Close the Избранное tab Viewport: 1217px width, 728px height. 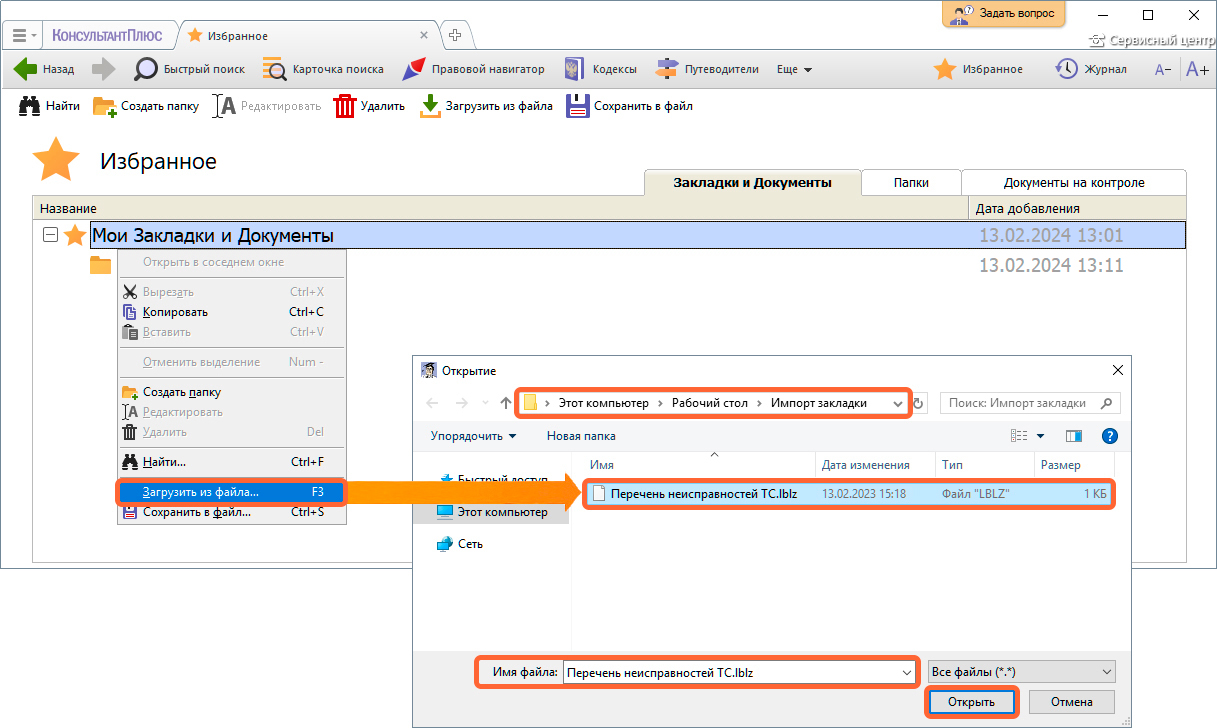coord(424,35)
